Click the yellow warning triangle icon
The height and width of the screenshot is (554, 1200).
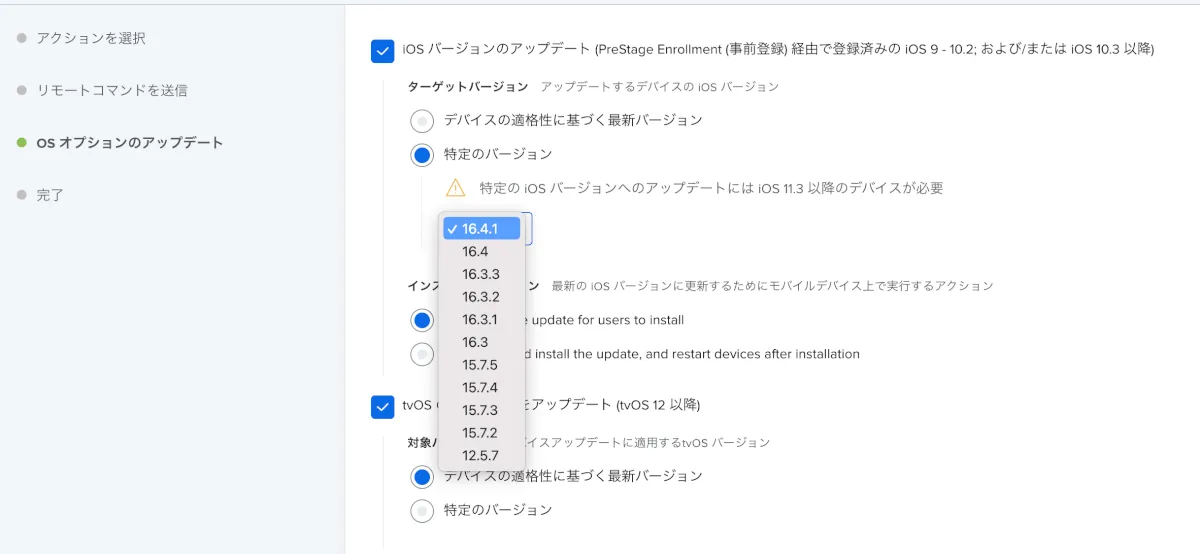(456, 187)
